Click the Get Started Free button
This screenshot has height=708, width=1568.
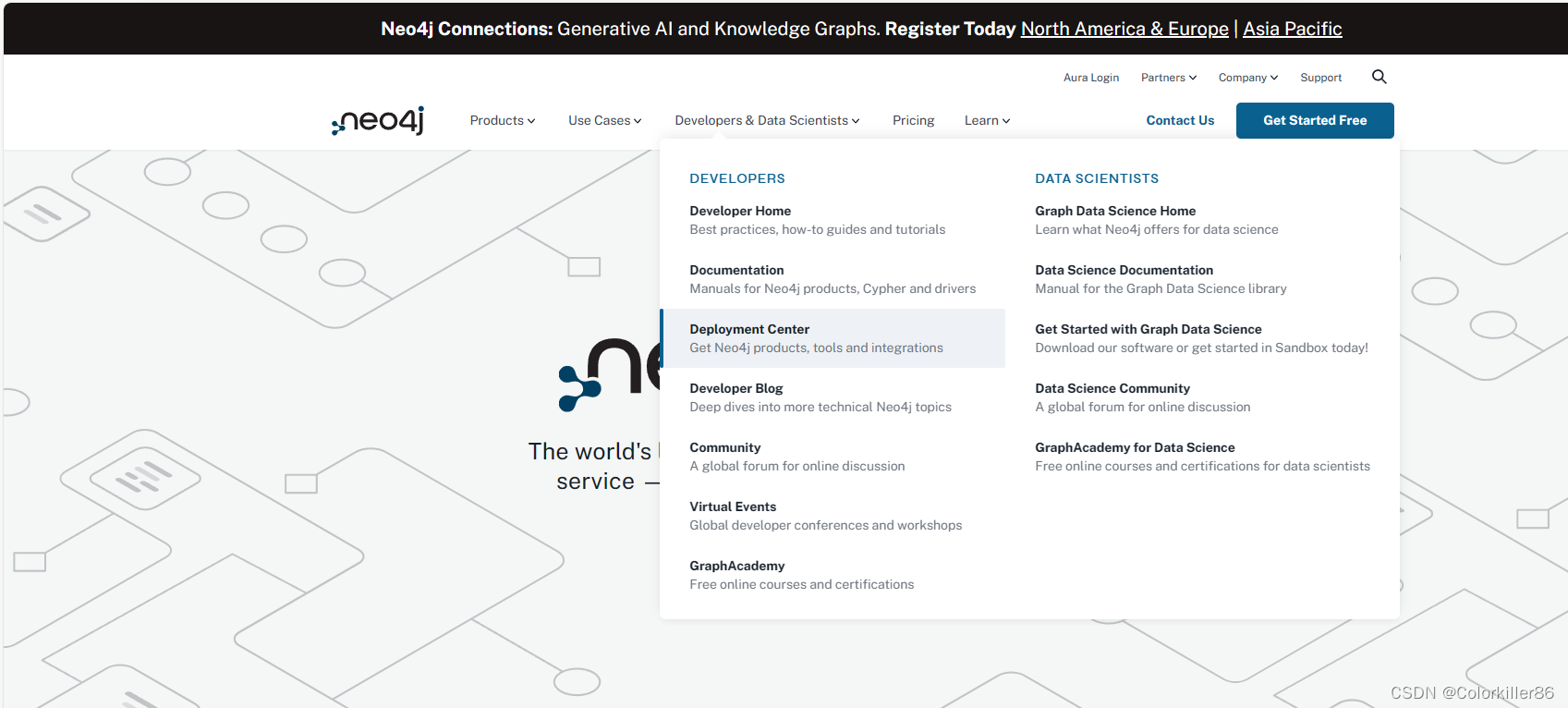1315,120
